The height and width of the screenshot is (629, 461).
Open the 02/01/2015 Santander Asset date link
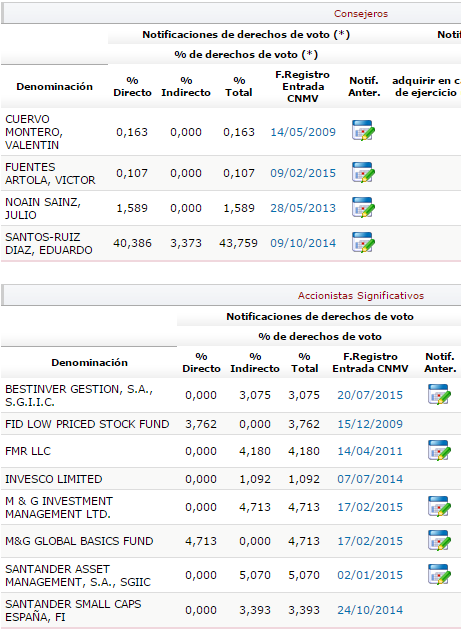pos(370,575)
